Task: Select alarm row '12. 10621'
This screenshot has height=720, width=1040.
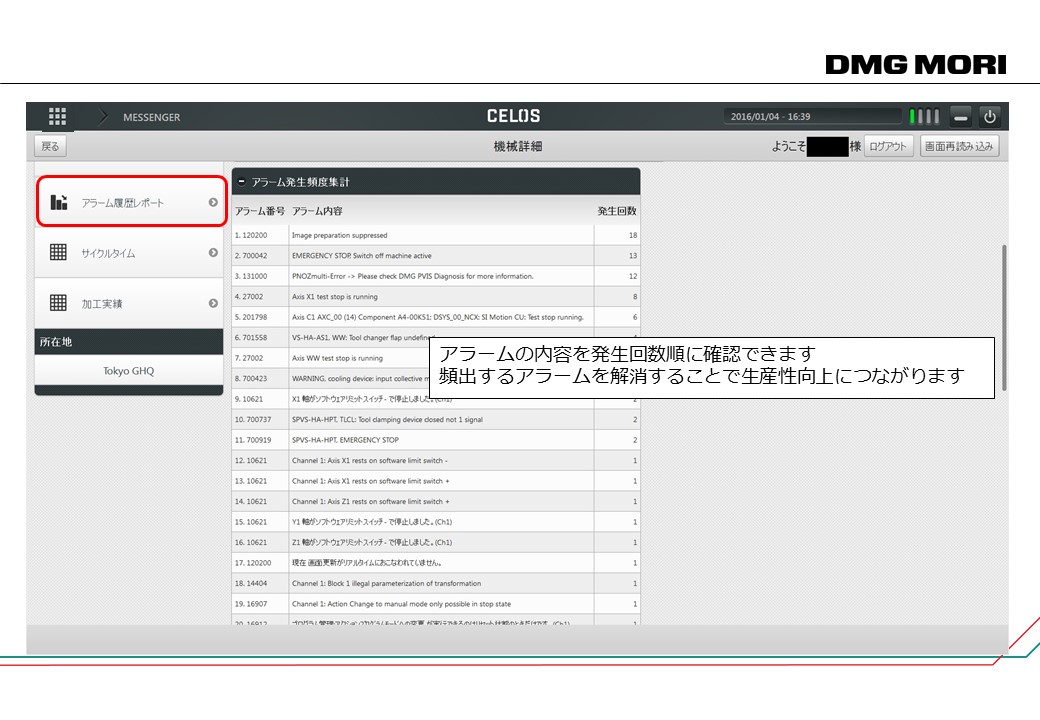Action: [436, 461]
